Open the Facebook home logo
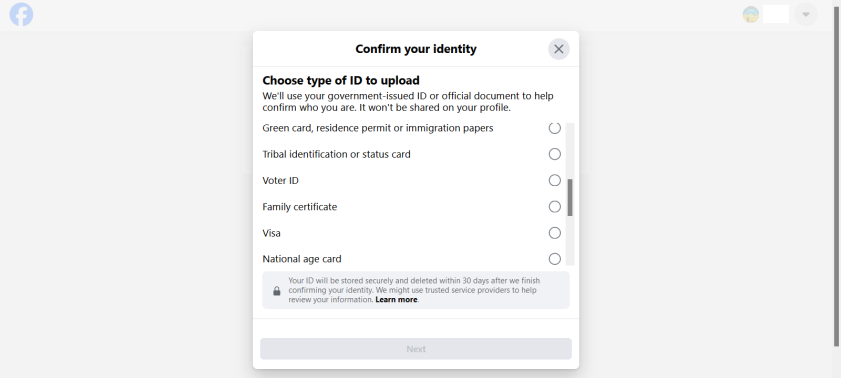Viewport: 841px width, 378px height. coord(21,14)
